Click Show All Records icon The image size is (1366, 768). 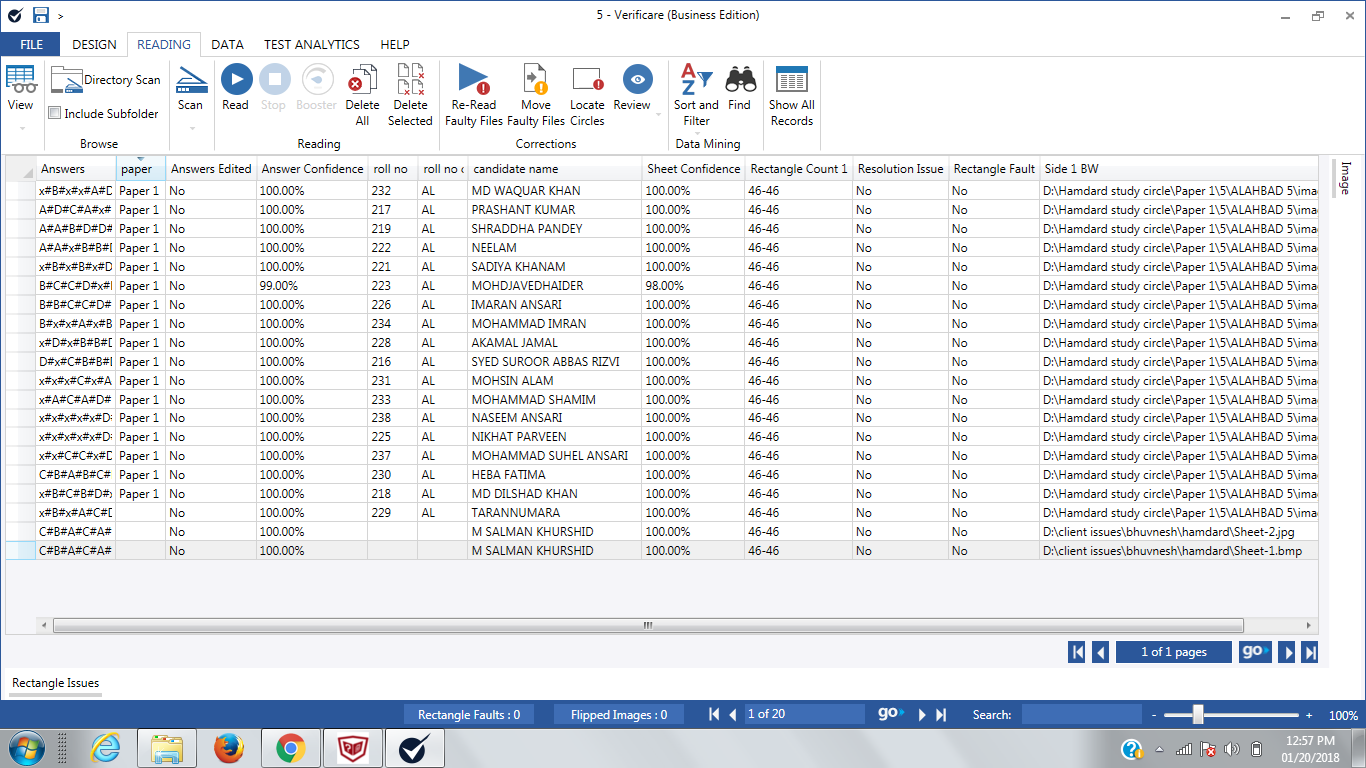click(x=792, y=80)
